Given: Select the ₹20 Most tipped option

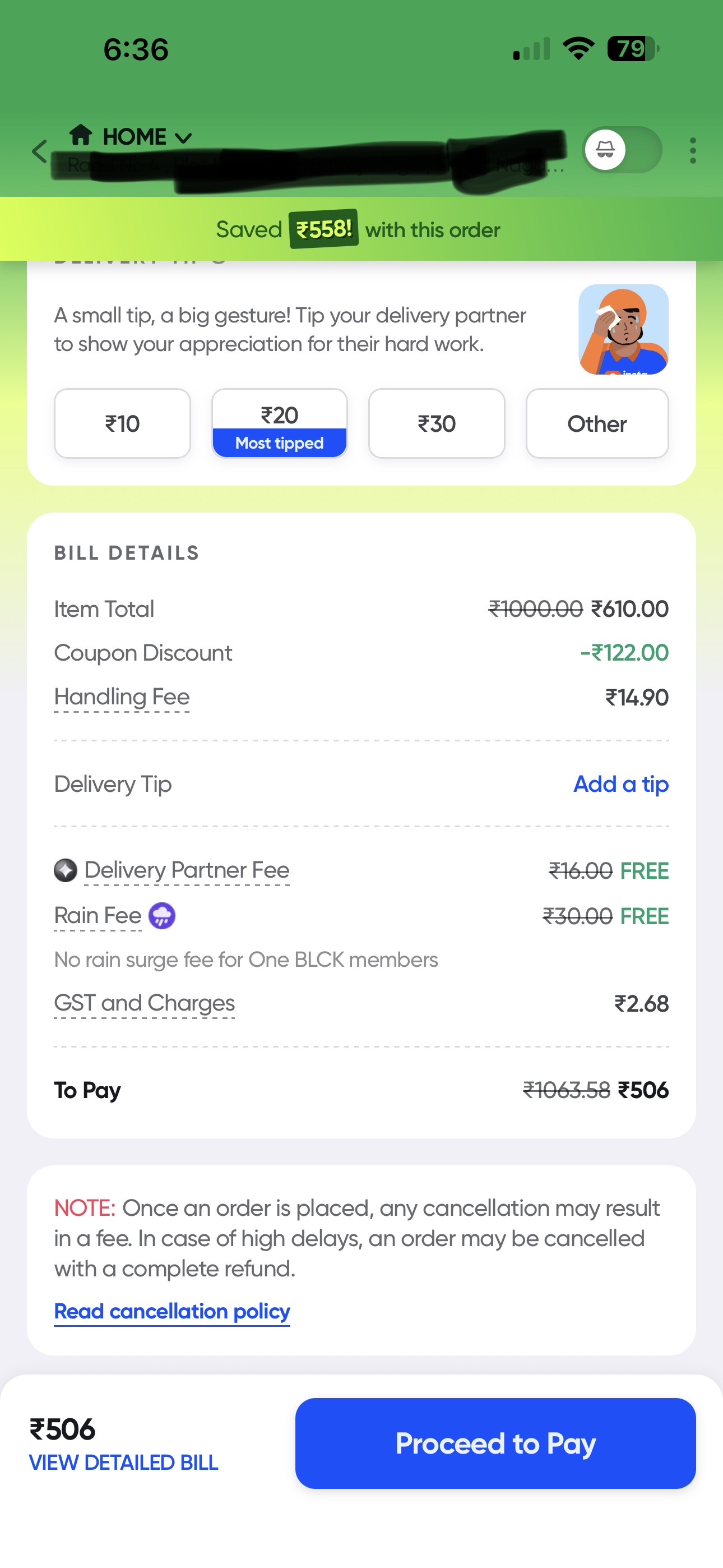Looking at the screenshot, I should point(279,423).
